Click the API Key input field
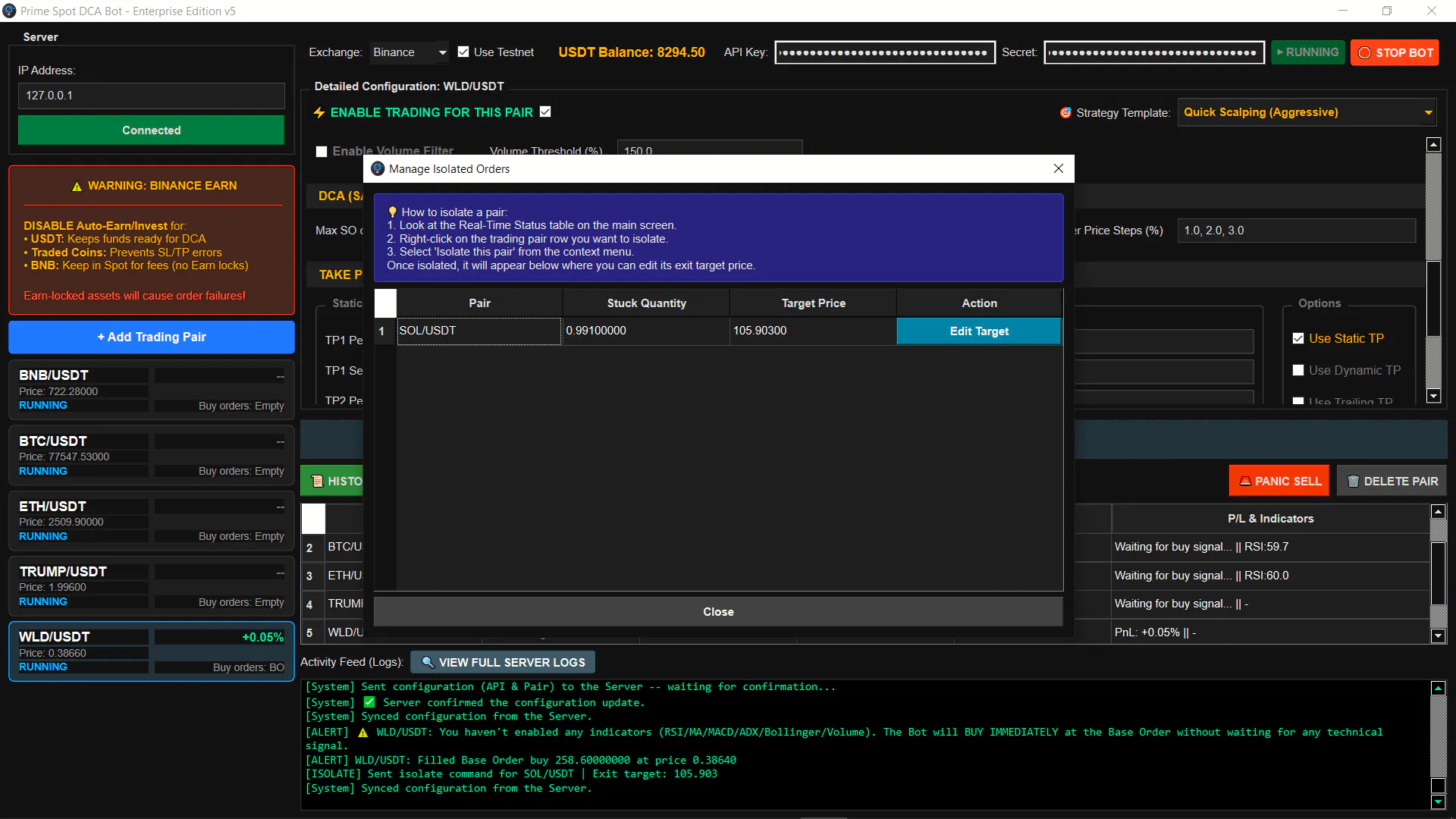The height and width of the screenshot is (819, 1456). tap(884, 52)
